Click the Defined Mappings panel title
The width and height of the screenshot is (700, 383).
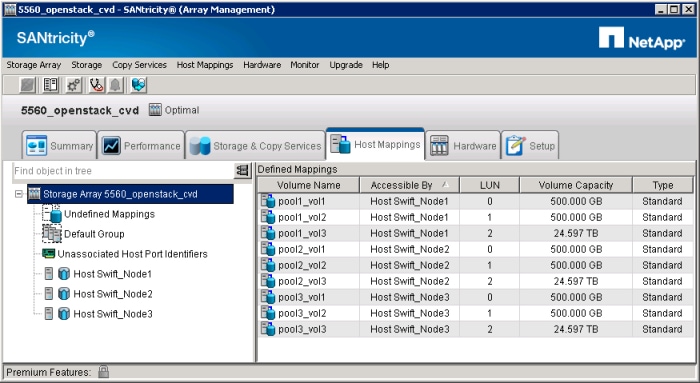click(297, 169)
